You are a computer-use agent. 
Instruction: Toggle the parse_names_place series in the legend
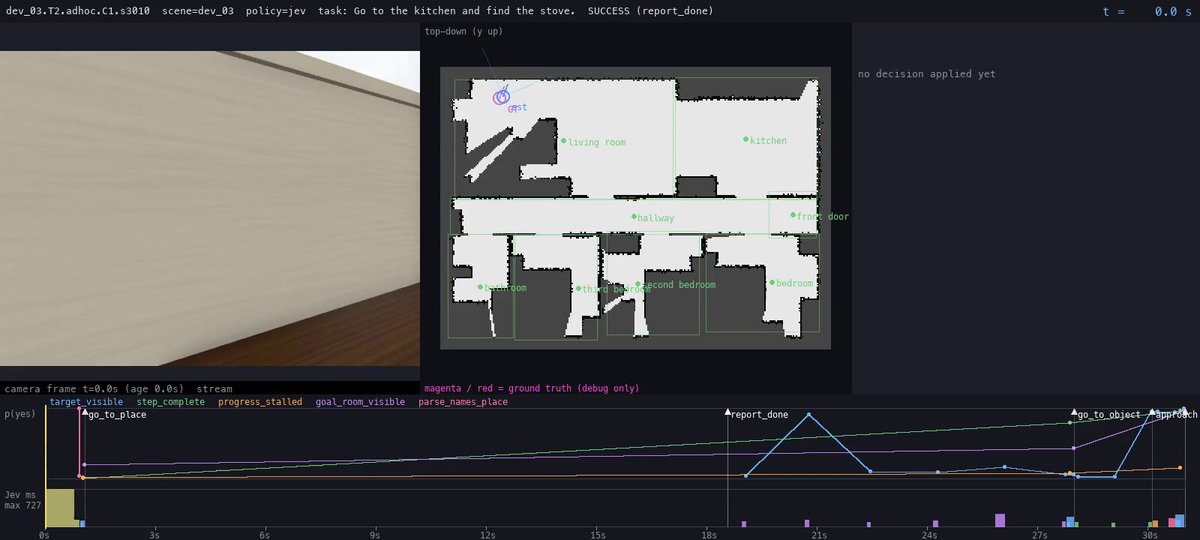click(463, 402)
